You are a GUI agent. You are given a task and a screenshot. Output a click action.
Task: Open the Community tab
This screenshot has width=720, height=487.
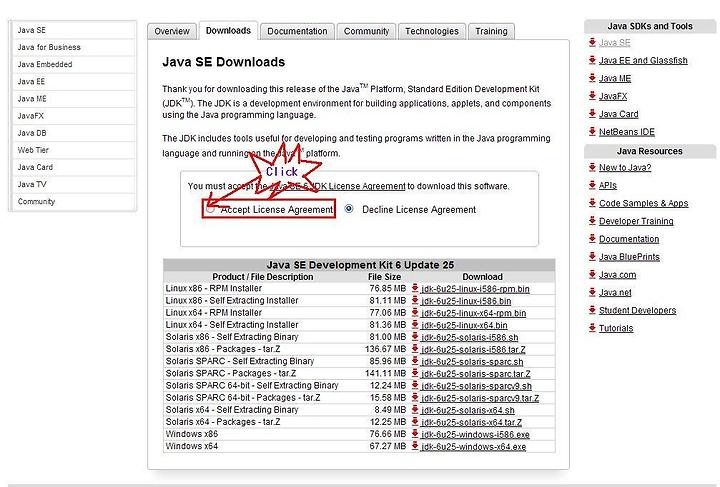point(366,31)
